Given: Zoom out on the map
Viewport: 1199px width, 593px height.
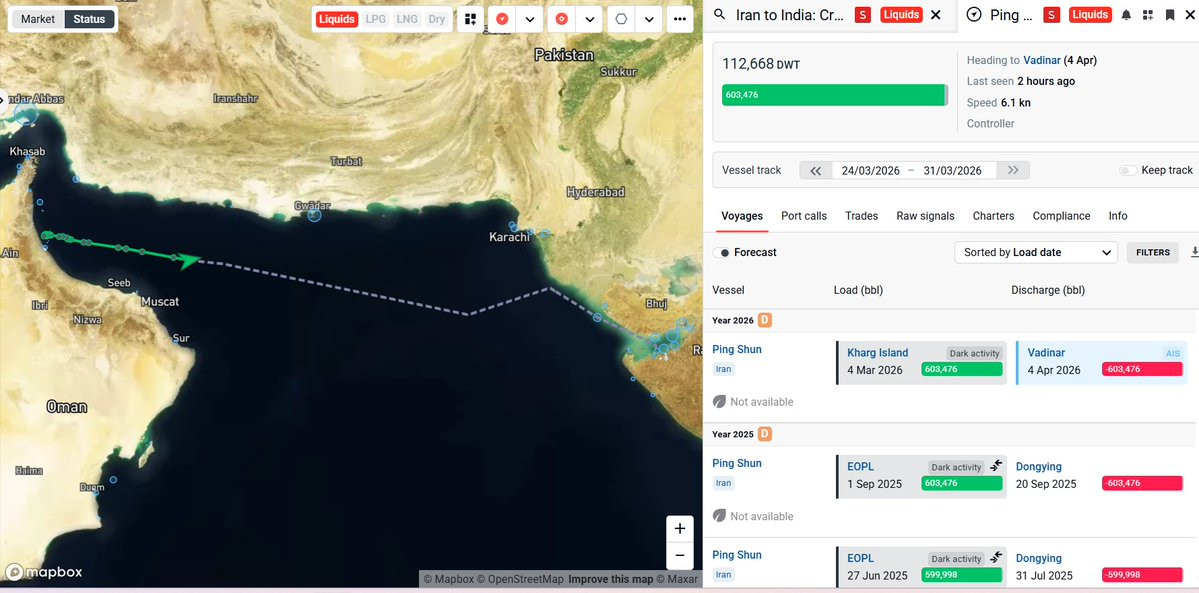Looking at the screenshot, I should (x=680, y=556).
